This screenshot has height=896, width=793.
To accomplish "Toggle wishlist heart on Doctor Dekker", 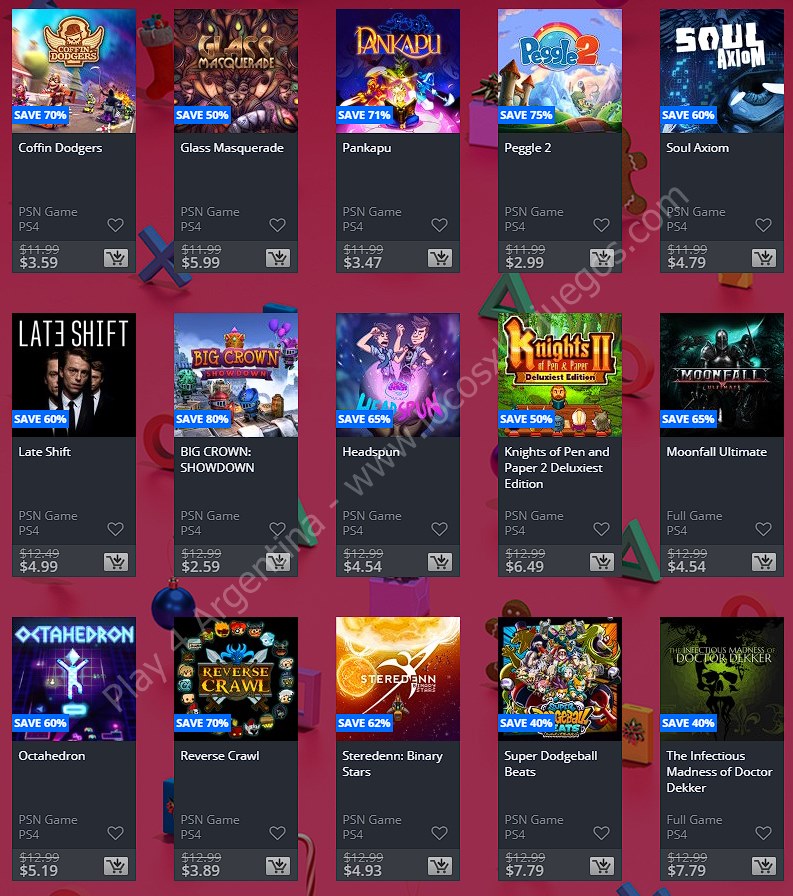I will tap(764, 833).
